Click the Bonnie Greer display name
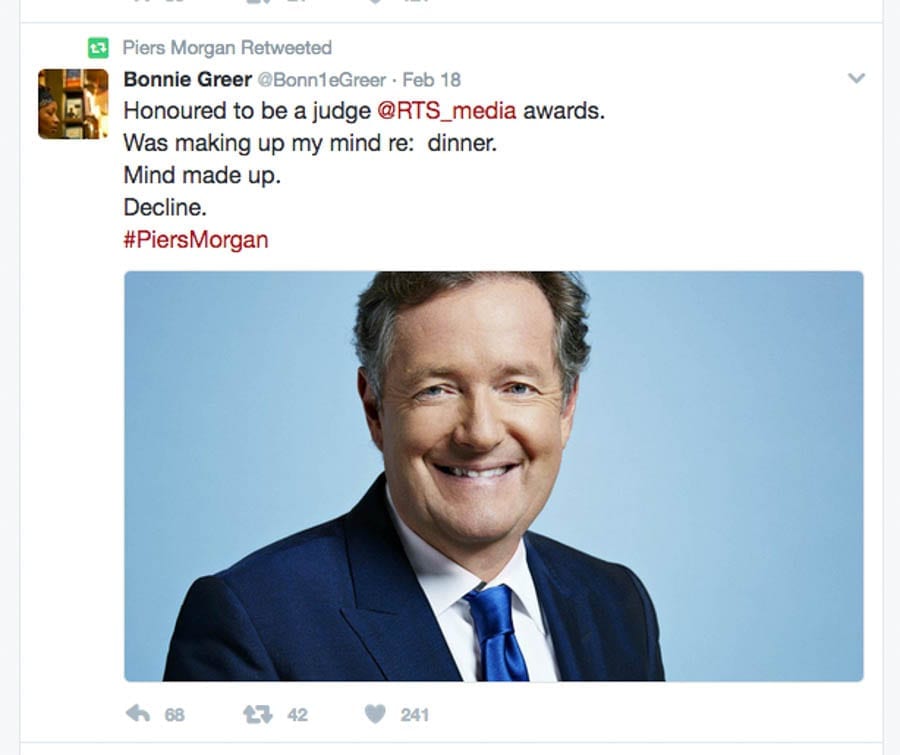The height and width of the screenshot is (755, 900). pos(188,79)
